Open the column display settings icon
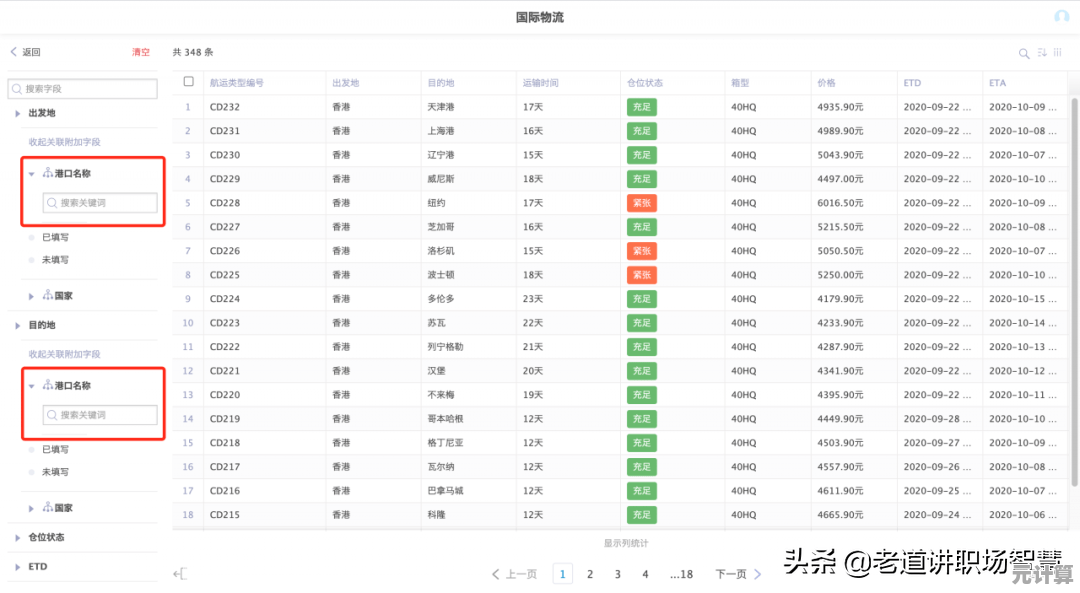 tap(1057, 53)
